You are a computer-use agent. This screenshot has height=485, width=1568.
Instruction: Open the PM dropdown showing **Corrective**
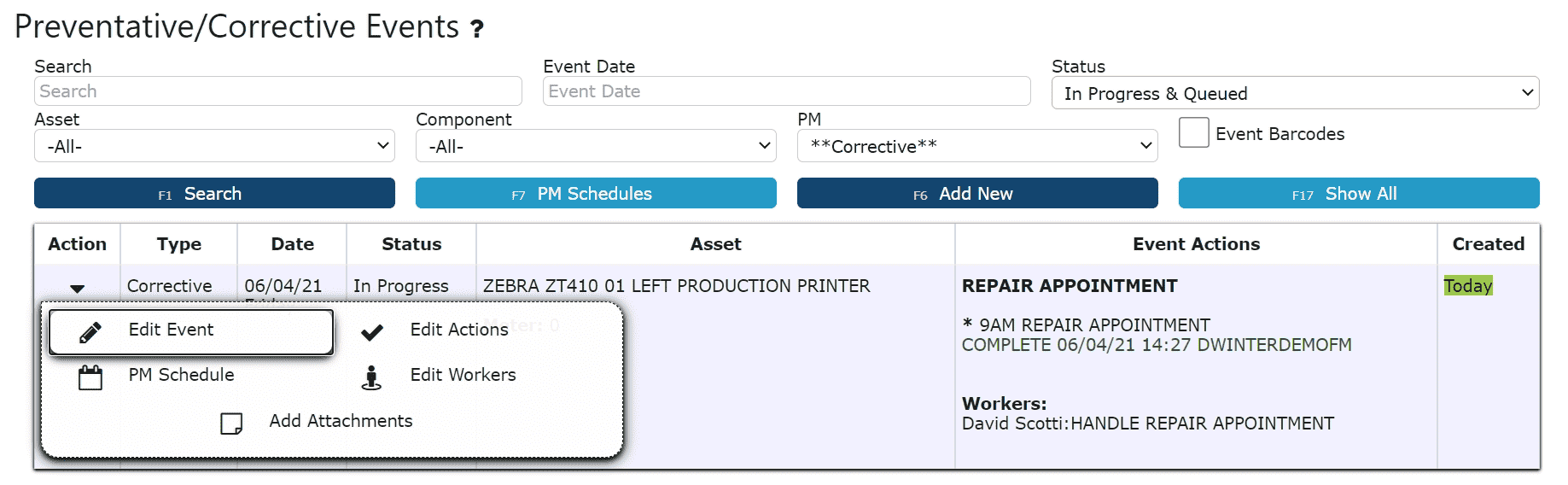pyautogui.click(x=977, y=146)
